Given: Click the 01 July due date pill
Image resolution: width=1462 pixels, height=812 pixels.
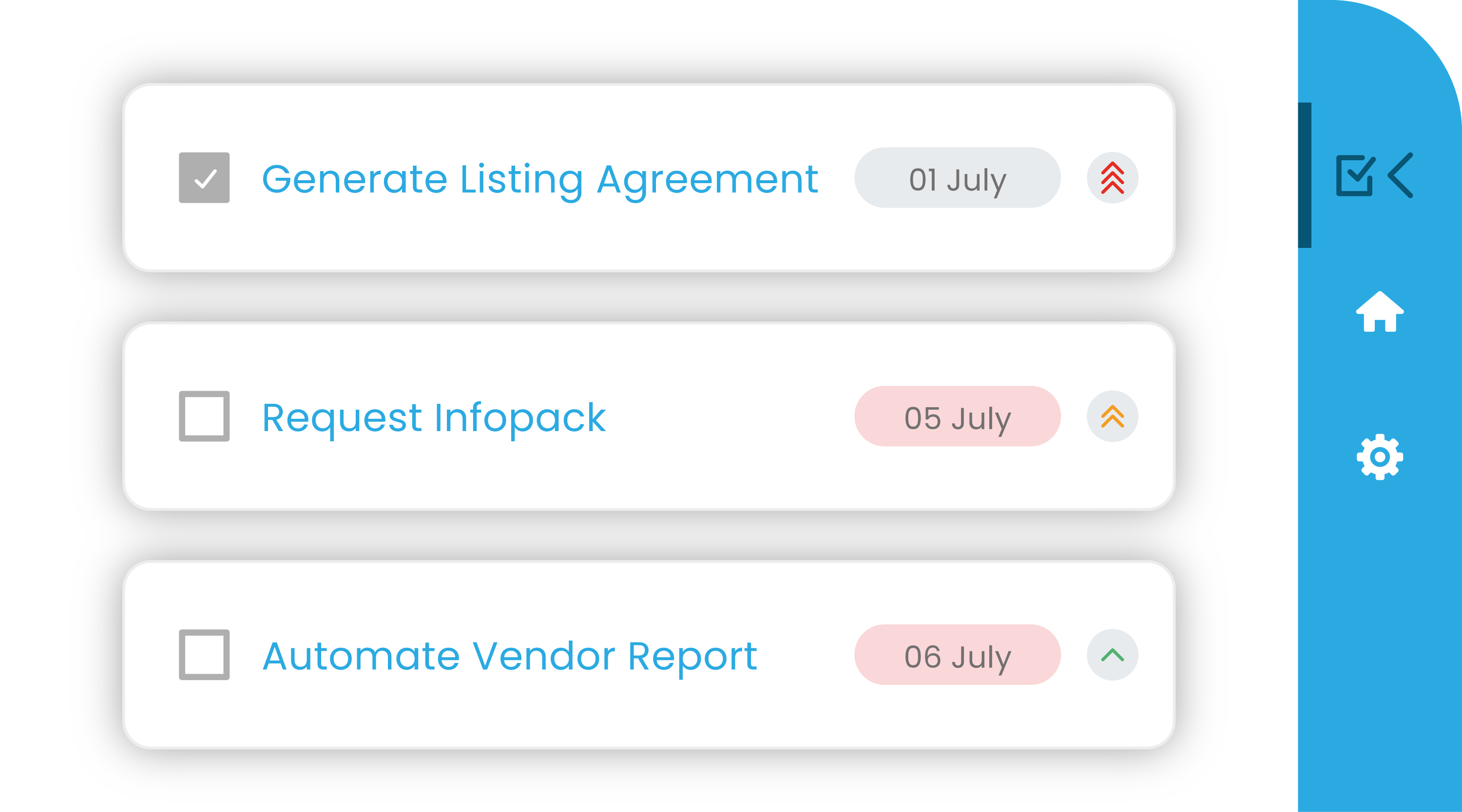Looking at the screenshot, I should pos(958,178).
